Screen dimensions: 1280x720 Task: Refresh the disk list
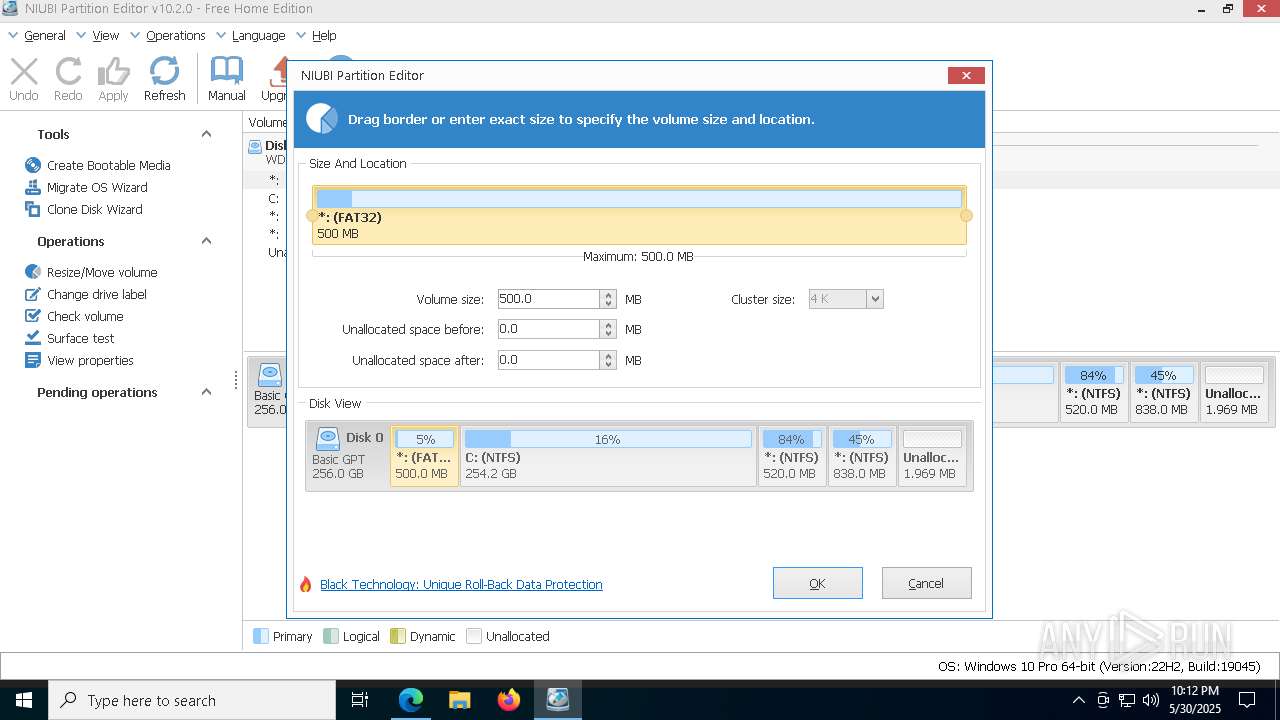(x=164, y=79)
